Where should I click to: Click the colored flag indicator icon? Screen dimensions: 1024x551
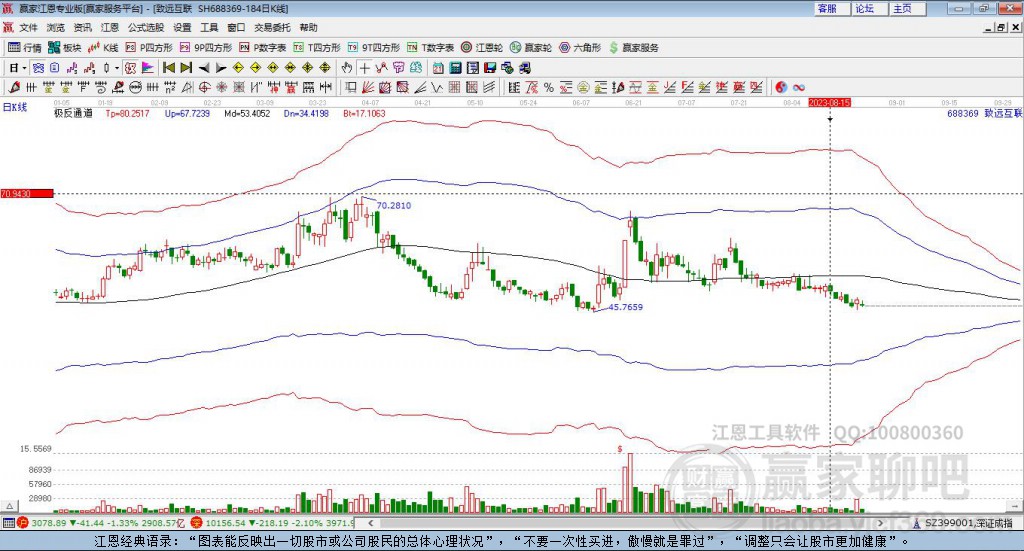tap(148, 68)
